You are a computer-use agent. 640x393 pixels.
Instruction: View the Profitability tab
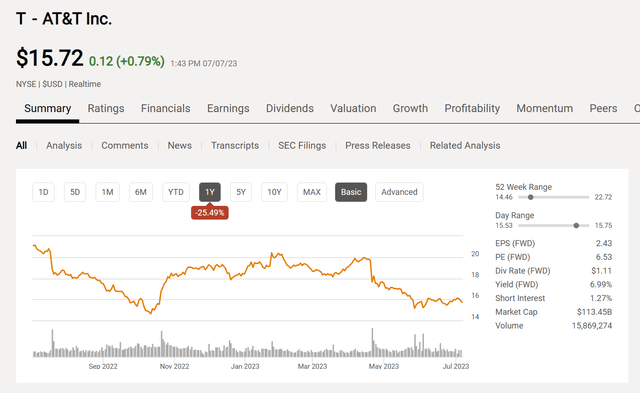(x=472, y=109)
